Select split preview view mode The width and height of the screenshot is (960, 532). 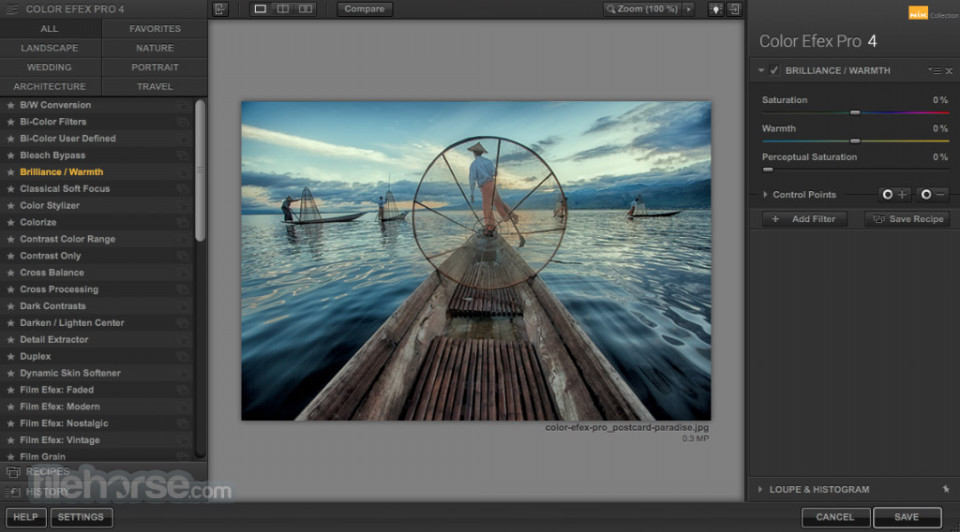pos(282,9)
